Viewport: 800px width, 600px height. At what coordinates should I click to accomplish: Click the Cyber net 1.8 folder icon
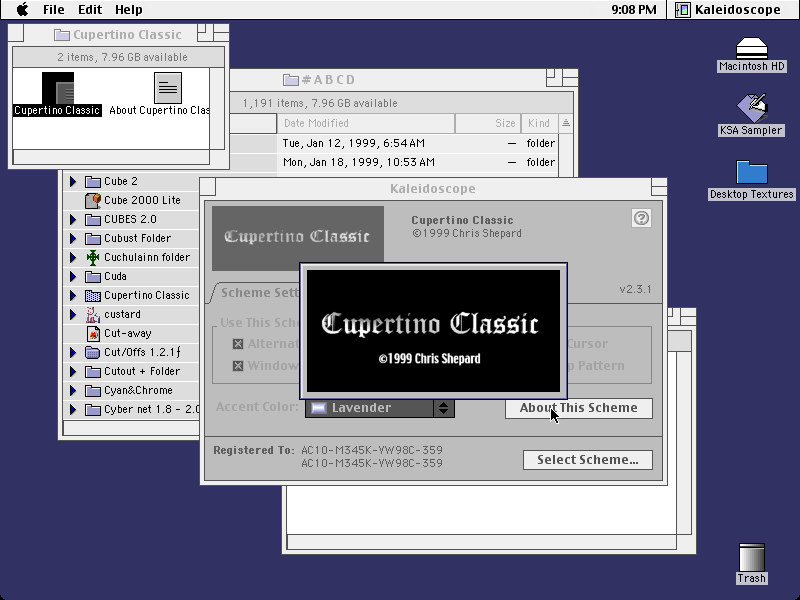click(93, 410)
